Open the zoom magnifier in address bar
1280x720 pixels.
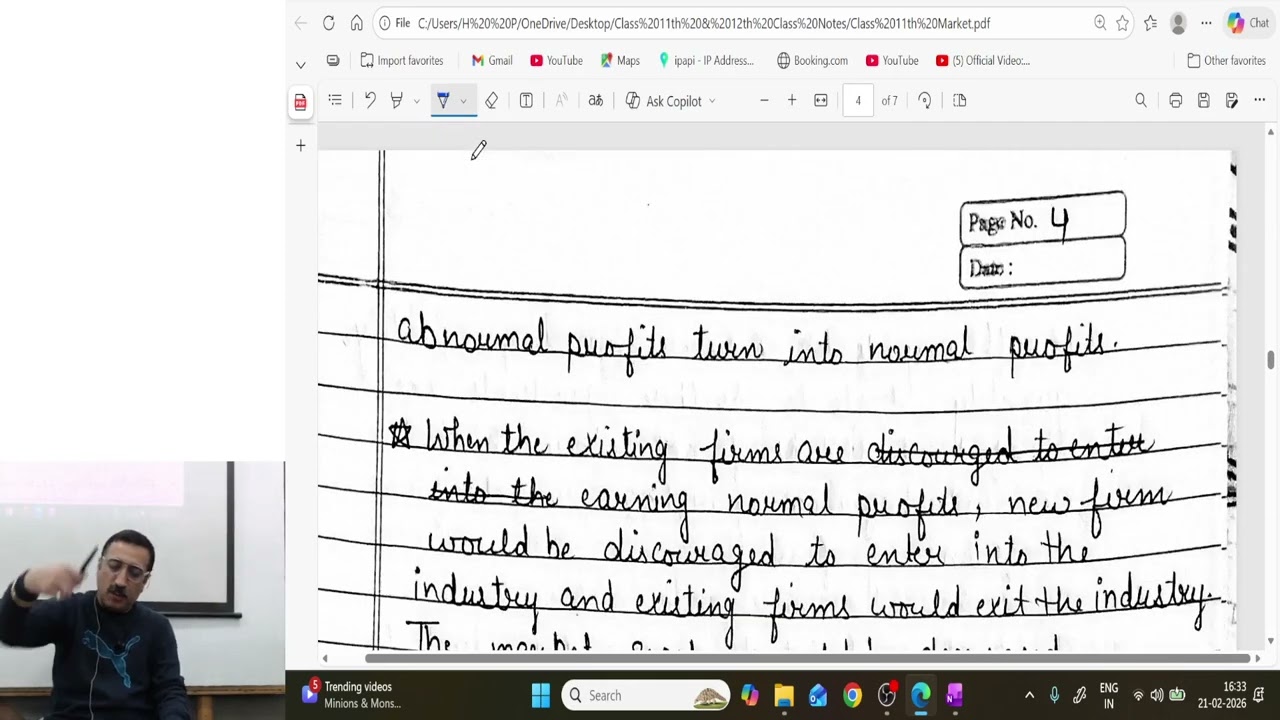tap(1100, 23)
